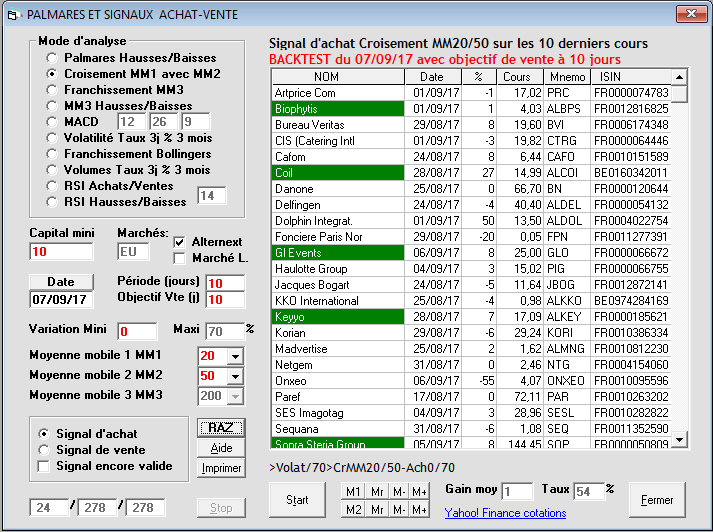Image resolution: width=713 pixels, height=532 pixels.
Task: Click the Start button
Action: point(297,500)
